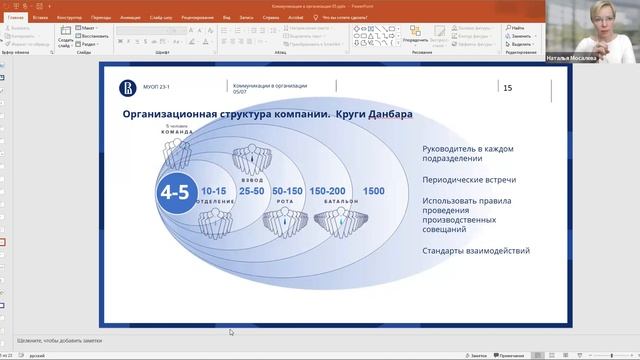Click increase font size icon

(191, 31)
